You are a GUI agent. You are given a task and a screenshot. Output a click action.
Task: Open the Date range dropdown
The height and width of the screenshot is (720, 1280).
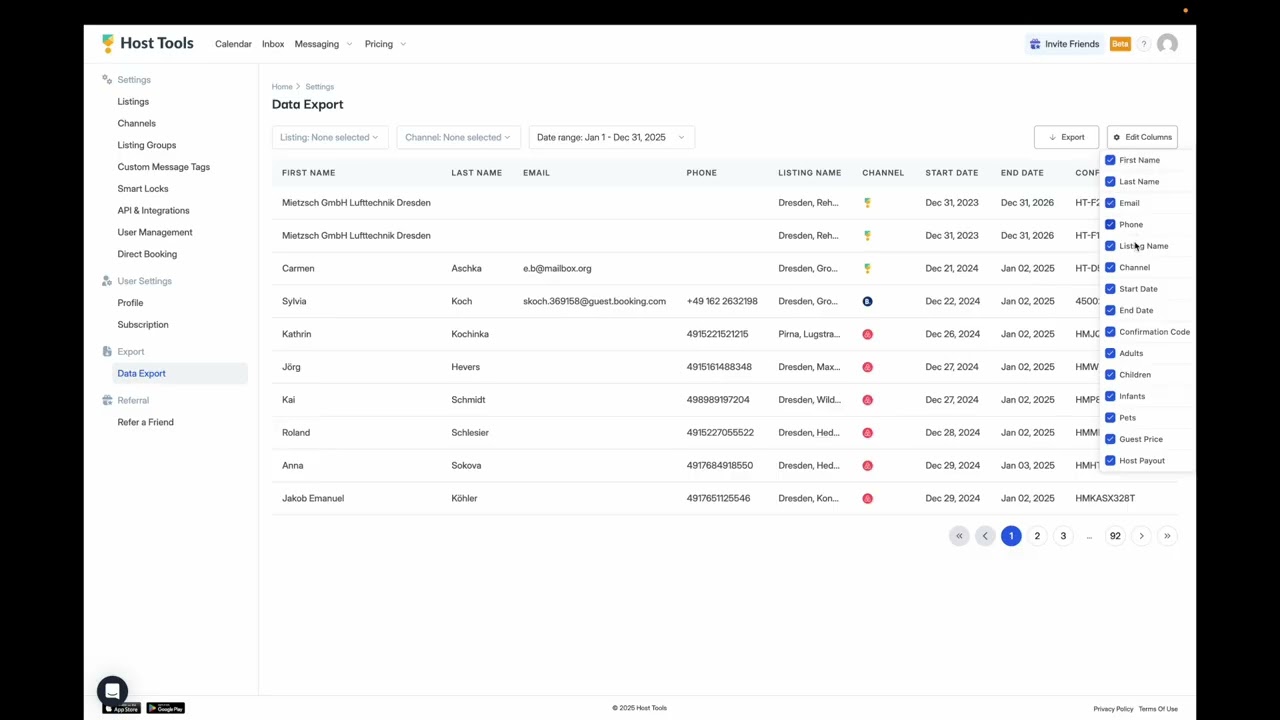[611, 137]
